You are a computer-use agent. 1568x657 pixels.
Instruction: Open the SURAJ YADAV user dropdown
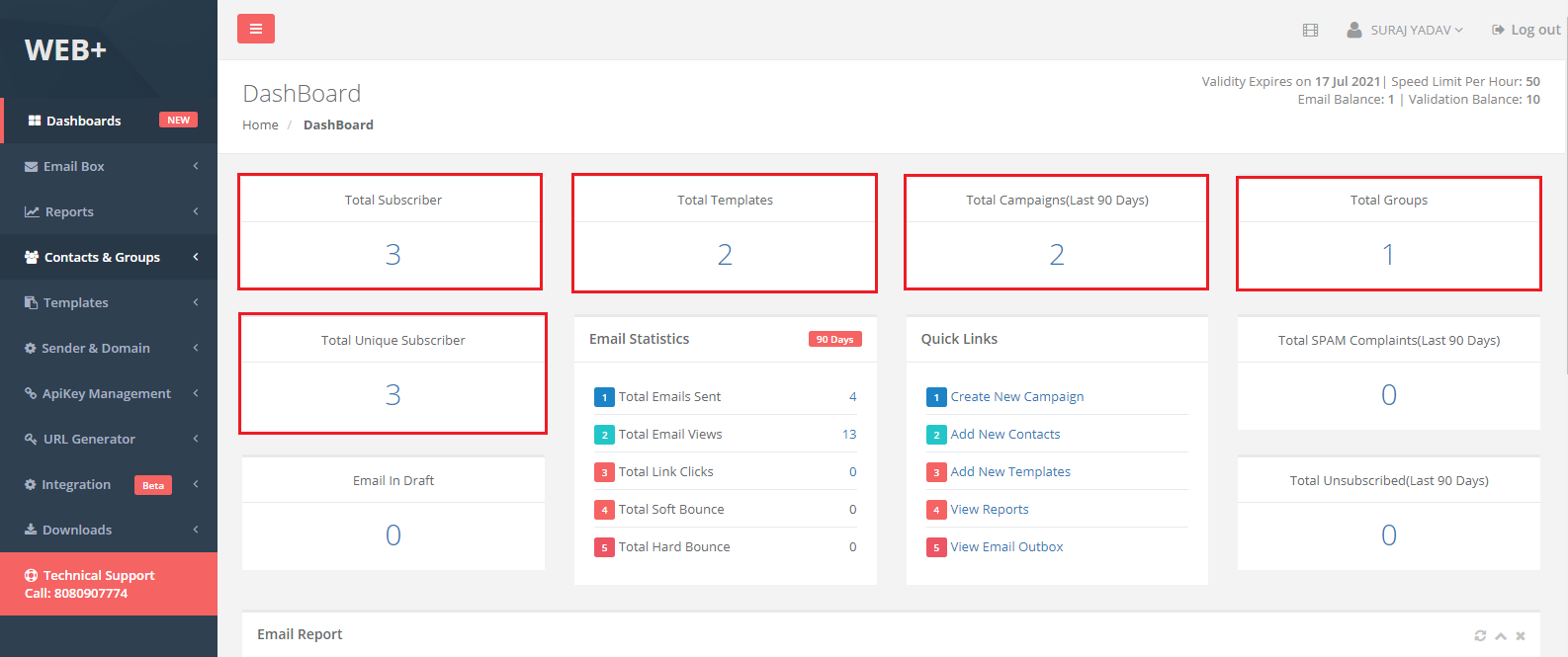coord(1405,31)
